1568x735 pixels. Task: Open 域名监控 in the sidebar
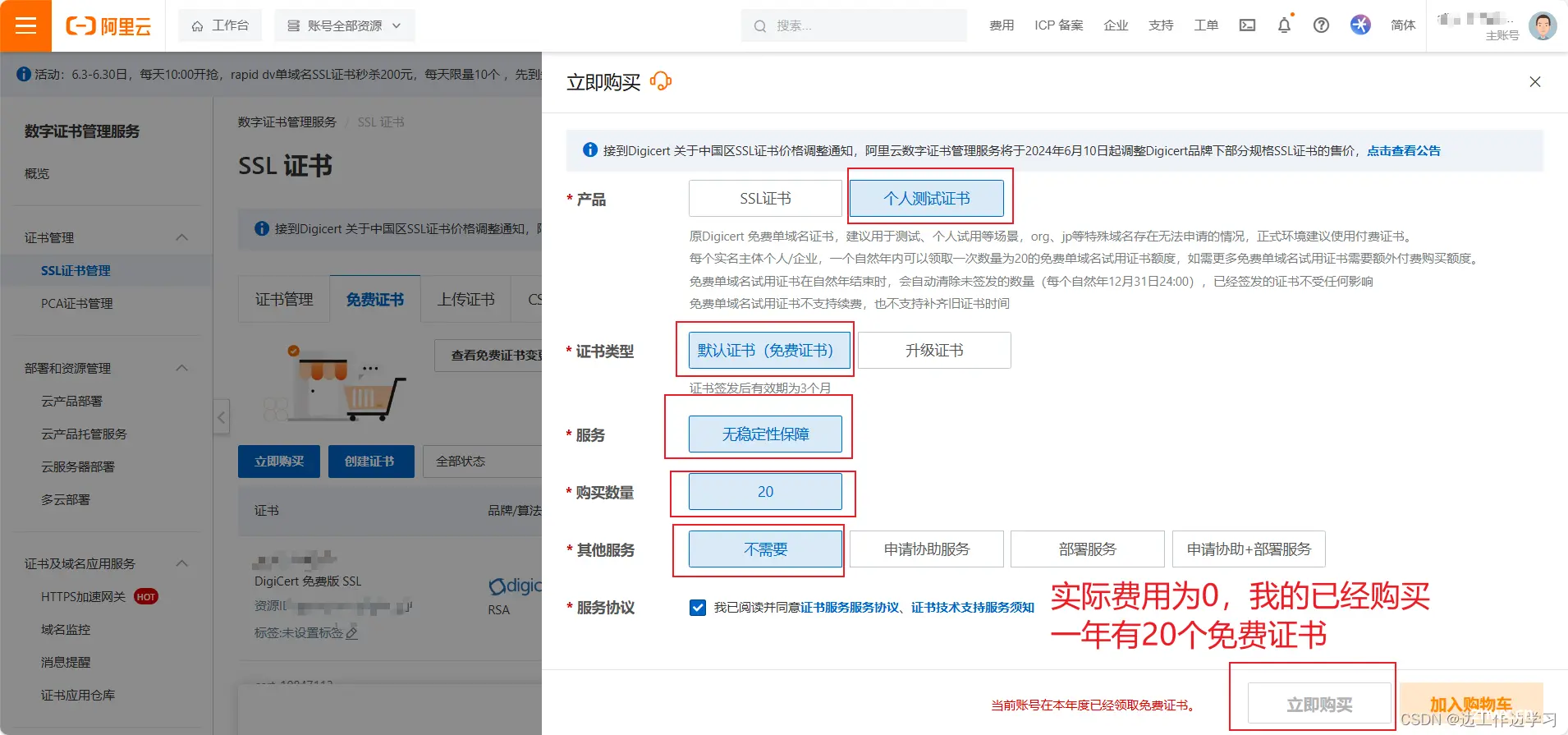pos(66,629)
